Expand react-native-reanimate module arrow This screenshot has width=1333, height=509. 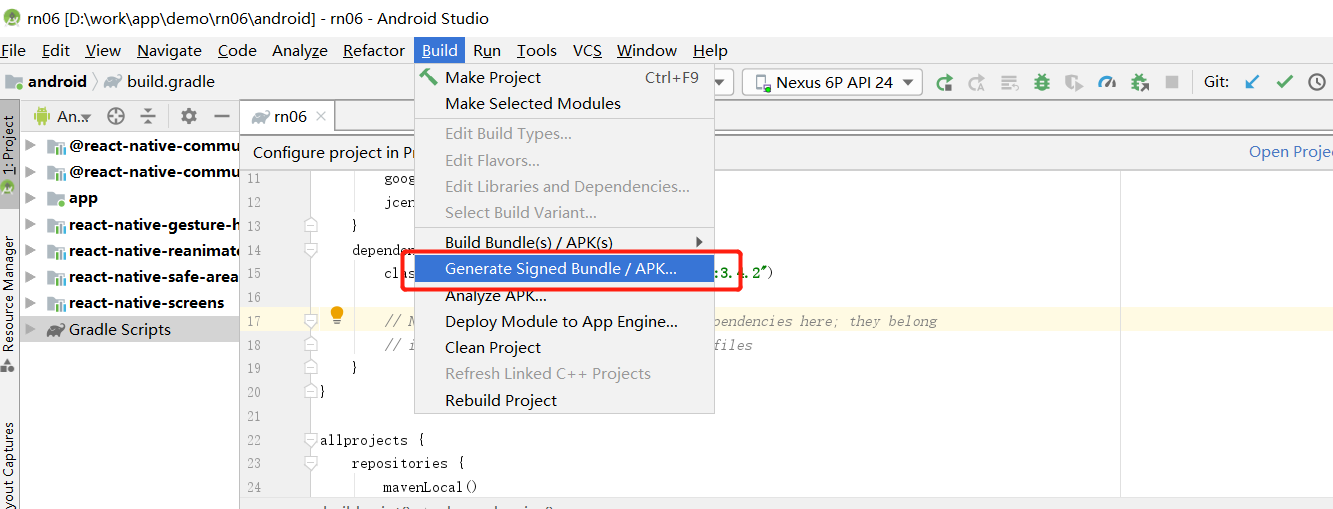[30, 250]
